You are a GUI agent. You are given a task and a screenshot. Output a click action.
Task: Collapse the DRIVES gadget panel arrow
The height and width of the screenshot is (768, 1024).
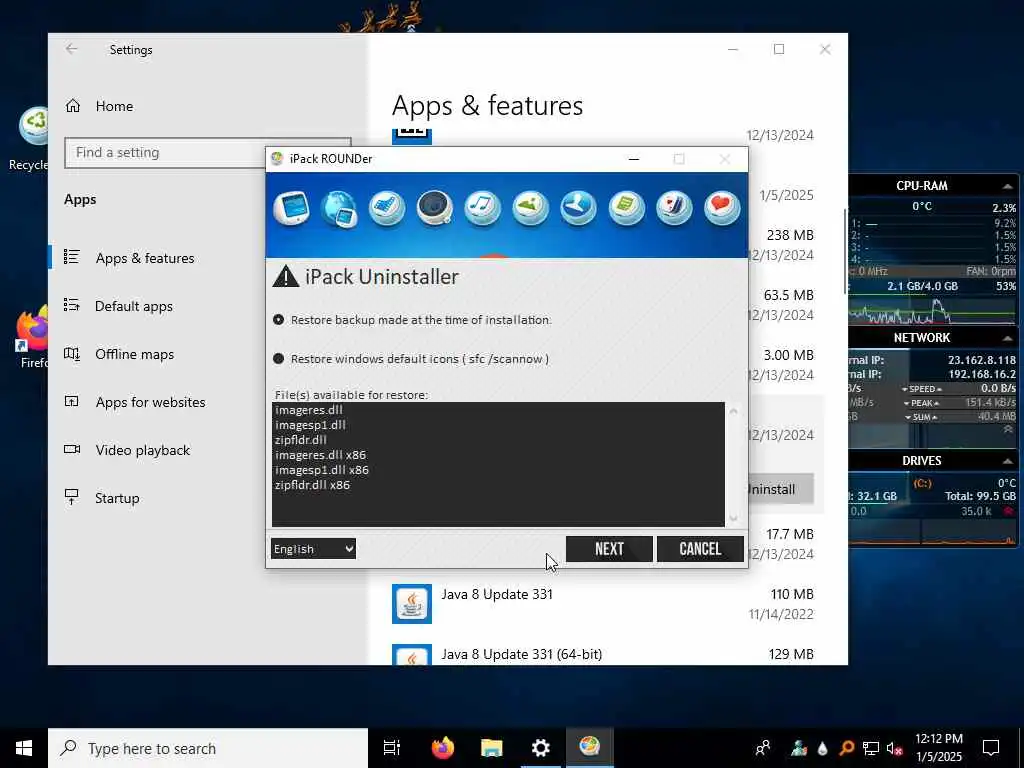coord(1008,461)
